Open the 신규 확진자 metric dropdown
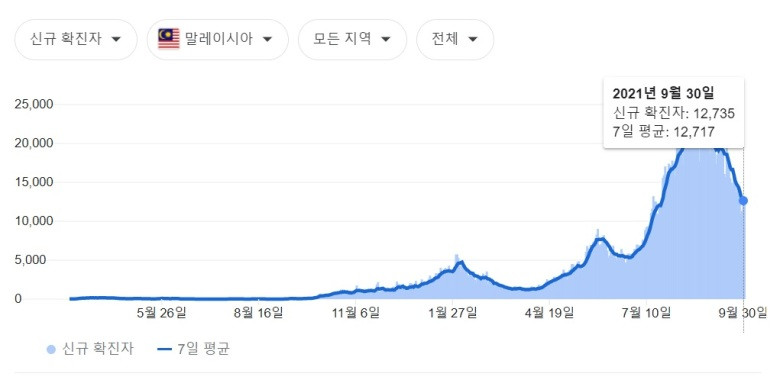Screen dimensions: 780x380 76,39
